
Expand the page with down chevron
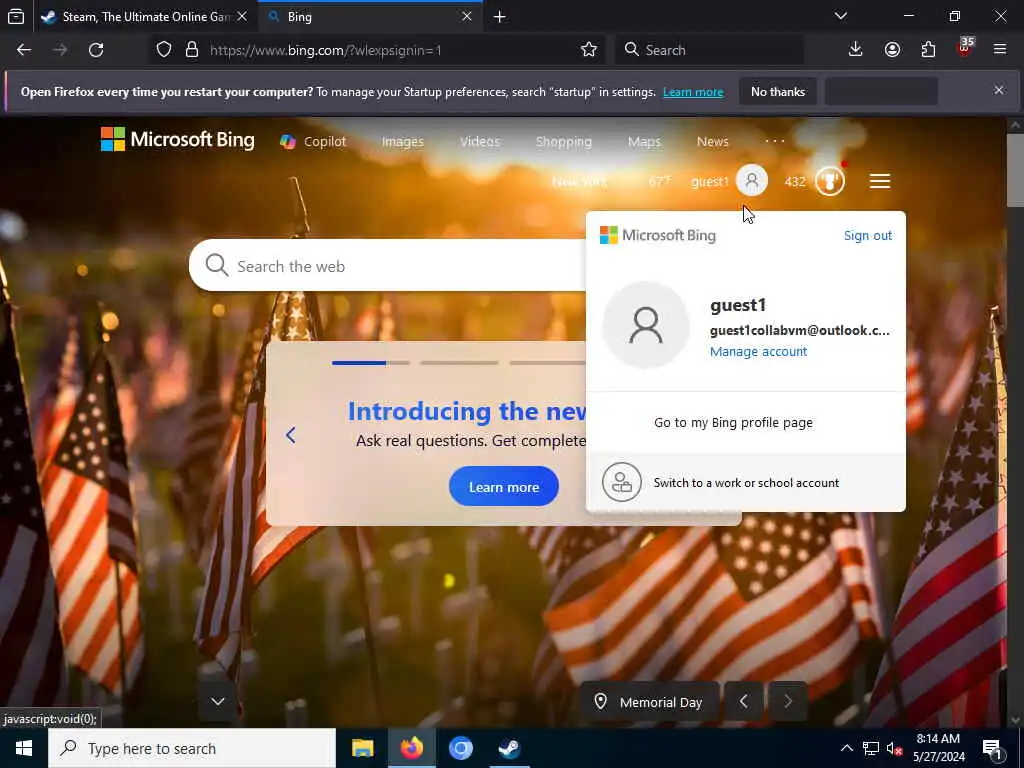[218, 701]
